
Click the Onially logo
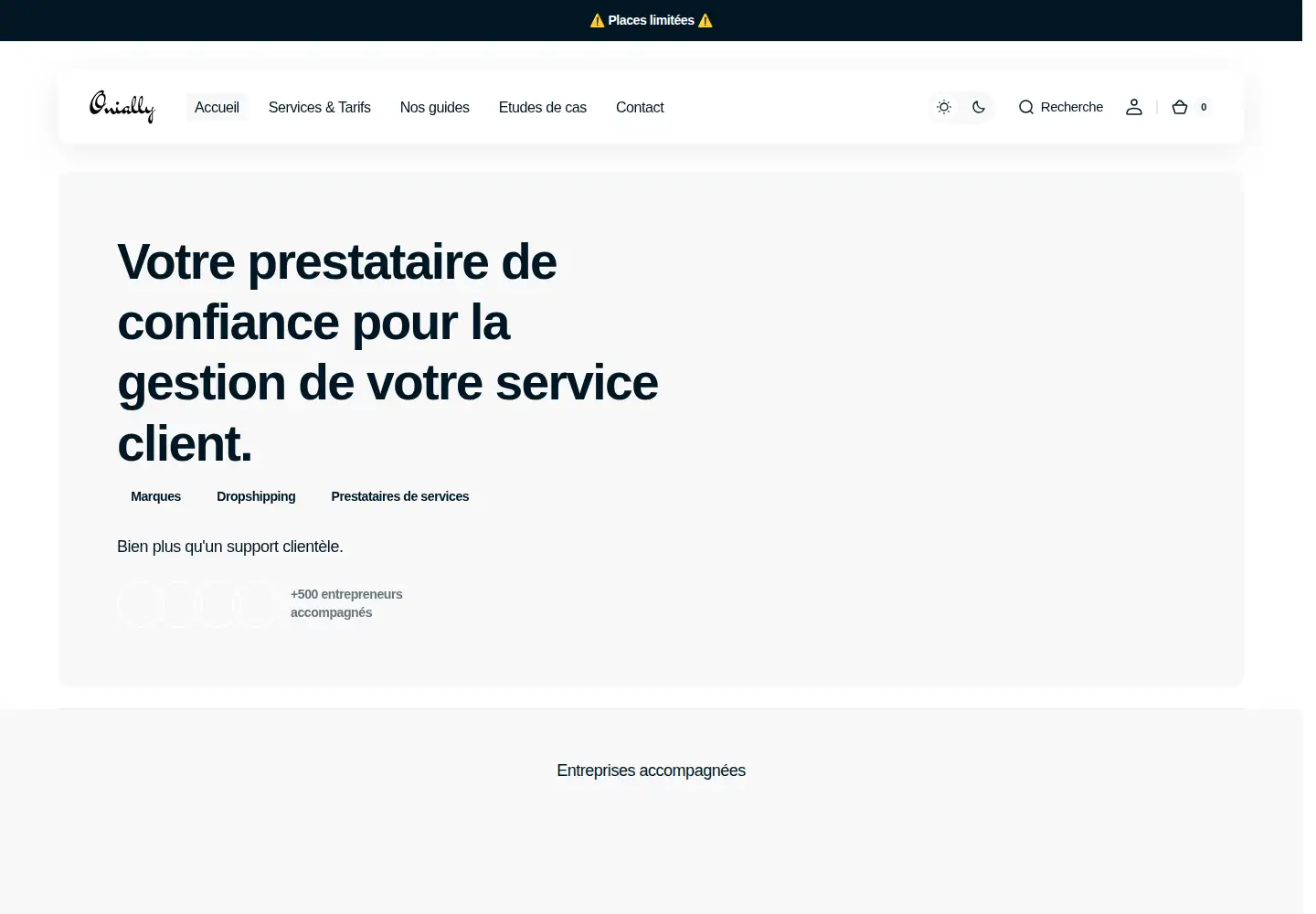coord(122,107)
